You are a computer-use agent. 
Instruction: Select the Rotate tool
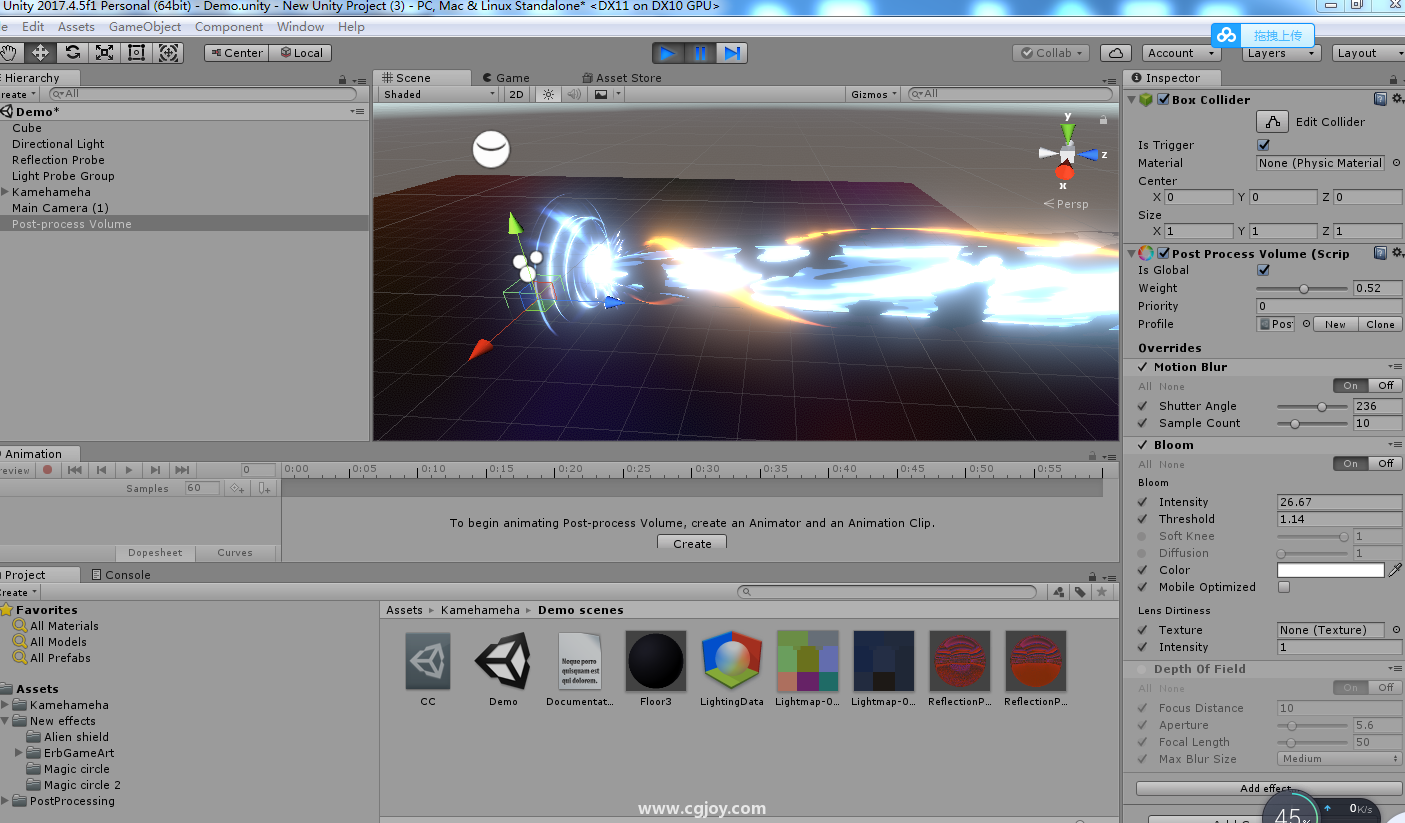coord(72,53)
